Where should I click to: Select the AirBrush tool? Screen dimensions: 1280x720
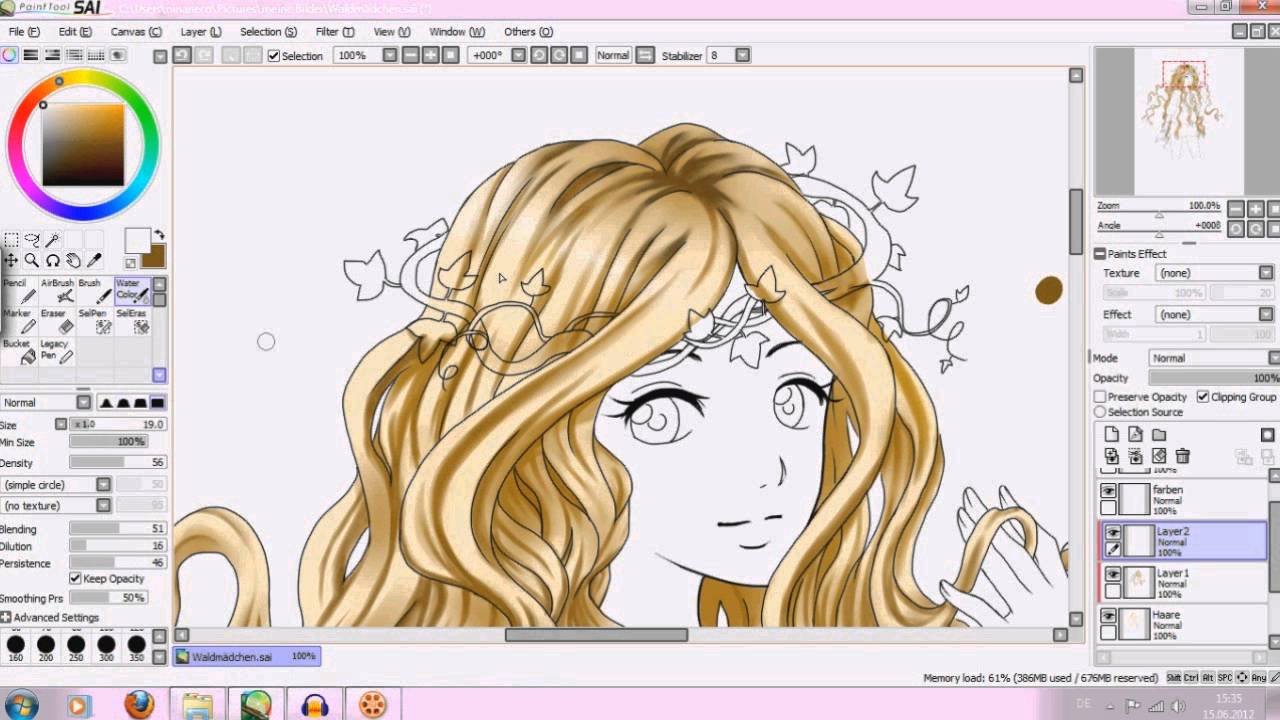click(57, 291)
